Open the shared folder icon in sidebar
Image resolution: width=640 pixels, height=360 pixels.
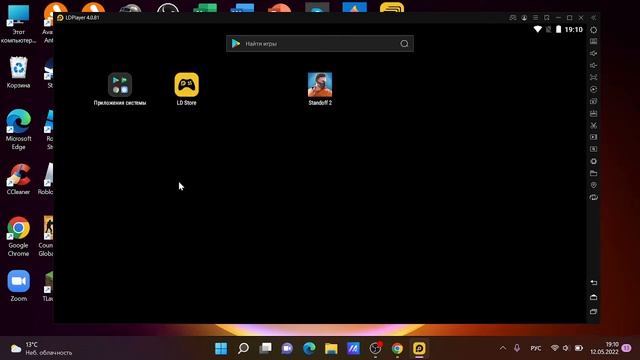pos(593,173)
